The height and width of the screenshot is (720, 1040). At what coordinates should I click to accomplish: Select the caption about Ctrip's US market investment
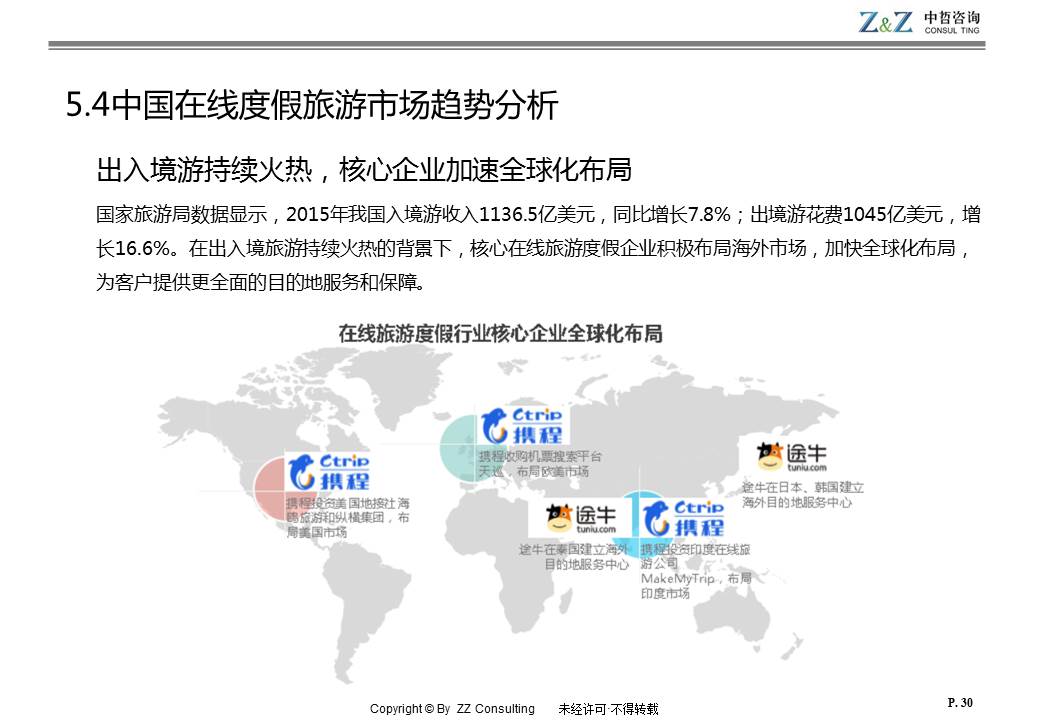pyautogui.click(x=347, y=517)
